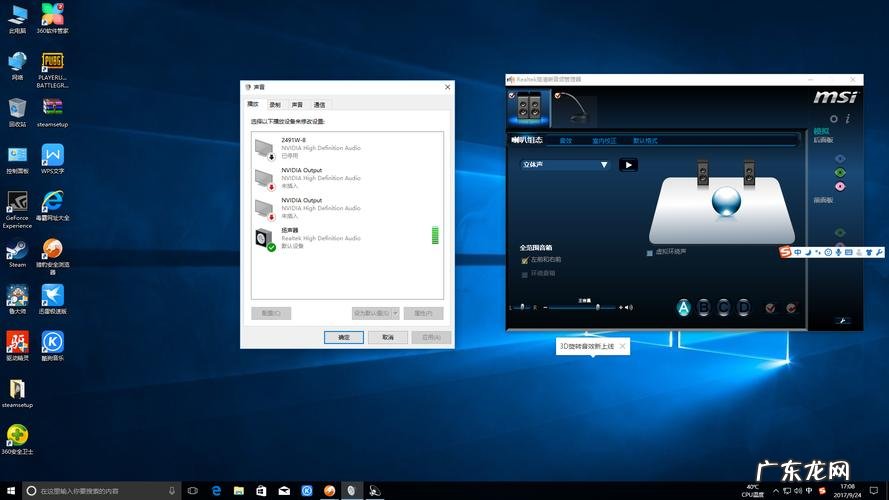Enable the 虚拟环绕声 virtual surround checkbox
The image size is (889, 500).
coord(649,252)
